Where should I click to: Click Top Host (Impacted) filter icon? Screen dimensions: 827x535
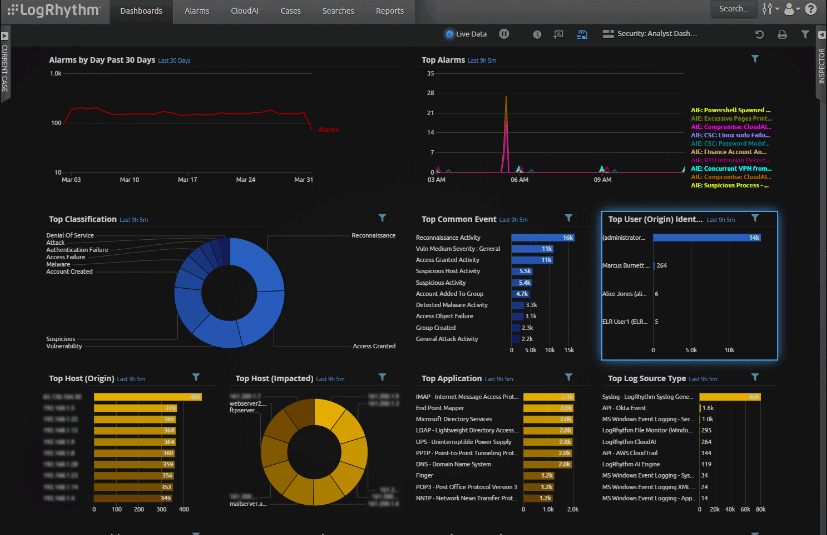[382, 377]
